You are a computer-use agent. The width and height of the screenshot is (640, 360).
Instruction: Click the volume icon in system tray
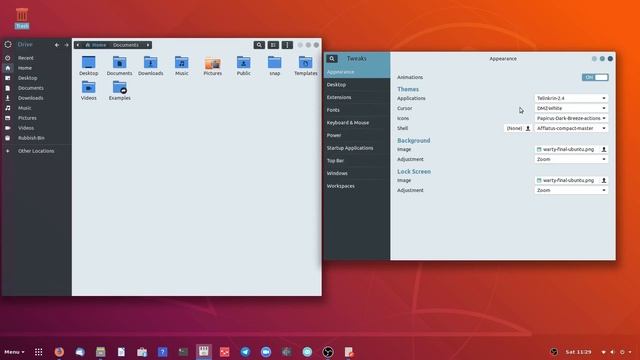point(612,352)
